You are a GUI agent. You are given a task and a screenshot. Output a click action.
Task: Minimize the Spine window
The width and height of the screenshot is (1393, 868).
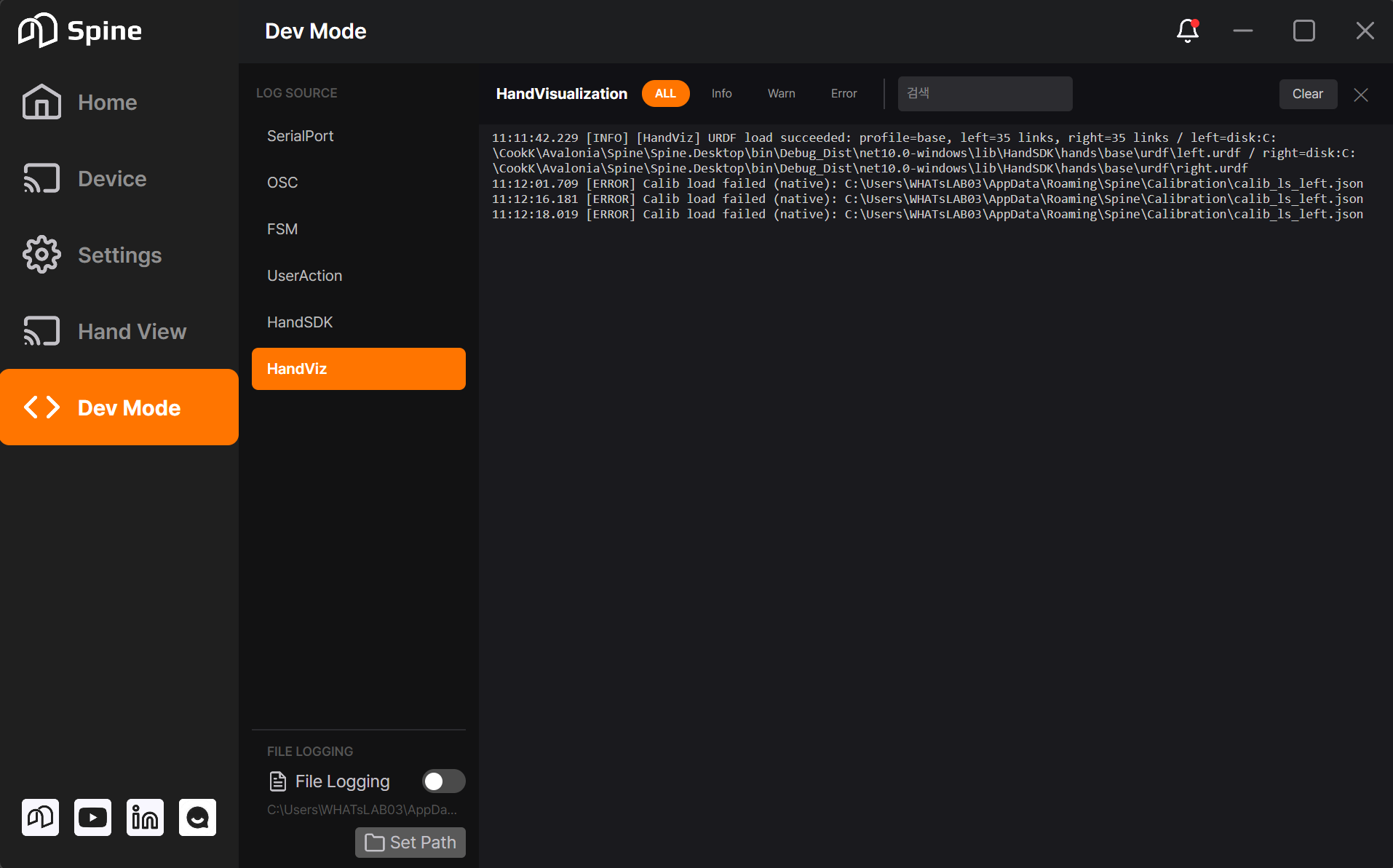1243,31
